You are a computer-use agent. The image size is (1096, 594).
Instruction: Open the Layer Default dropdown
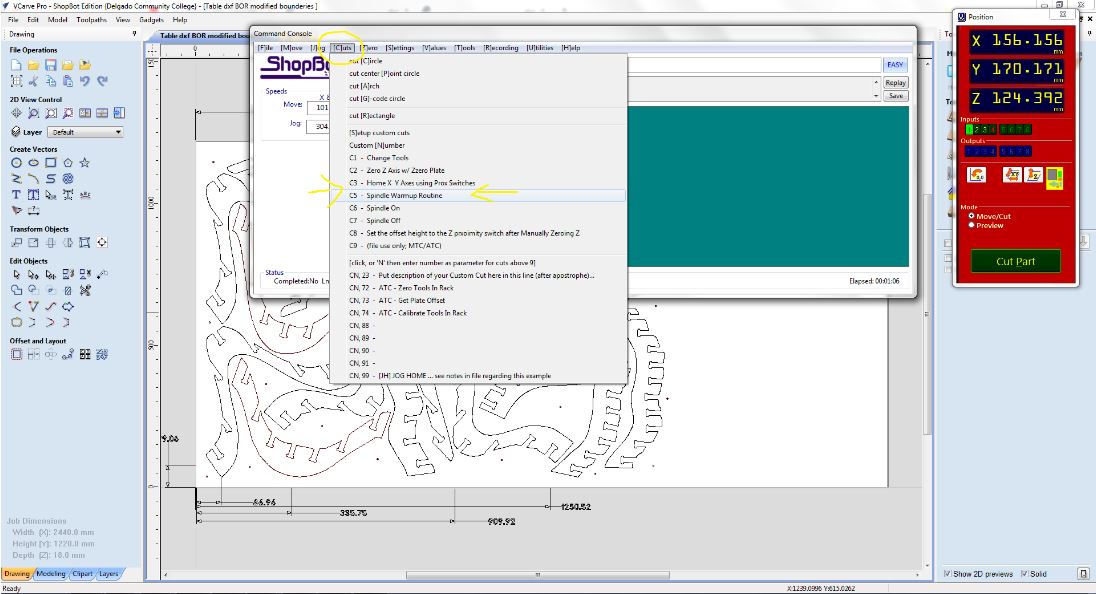pyautogui.click(x=85, y=132)
